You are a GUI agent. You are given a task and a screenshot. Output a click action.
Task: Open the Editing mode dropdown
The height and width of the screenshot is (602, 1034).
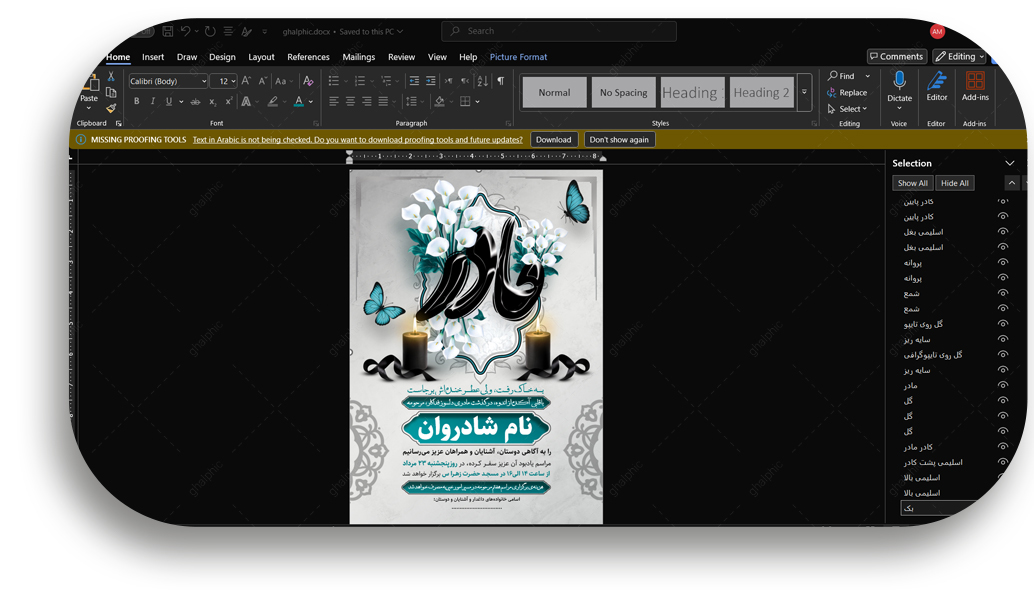(959, 57)
